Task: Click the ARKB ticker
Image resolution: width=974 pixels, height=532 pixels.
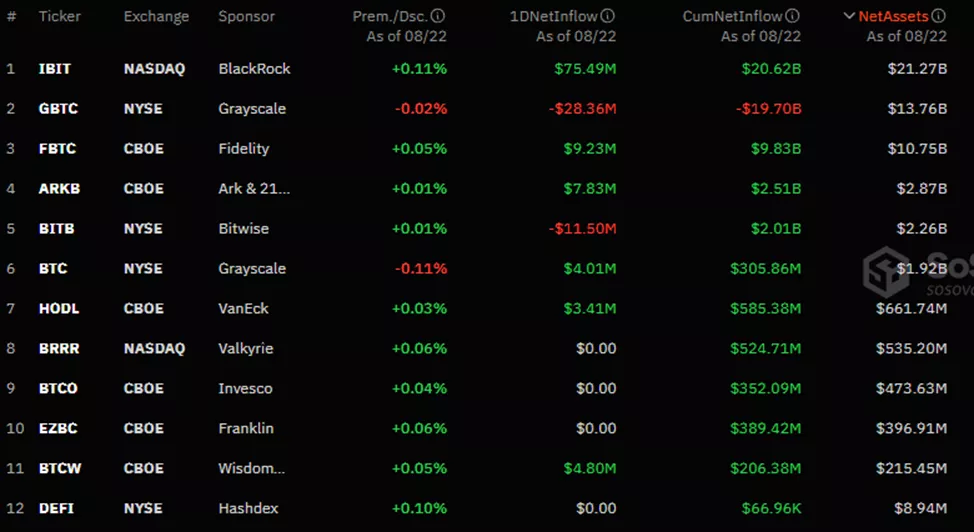Action: (58, 189)
